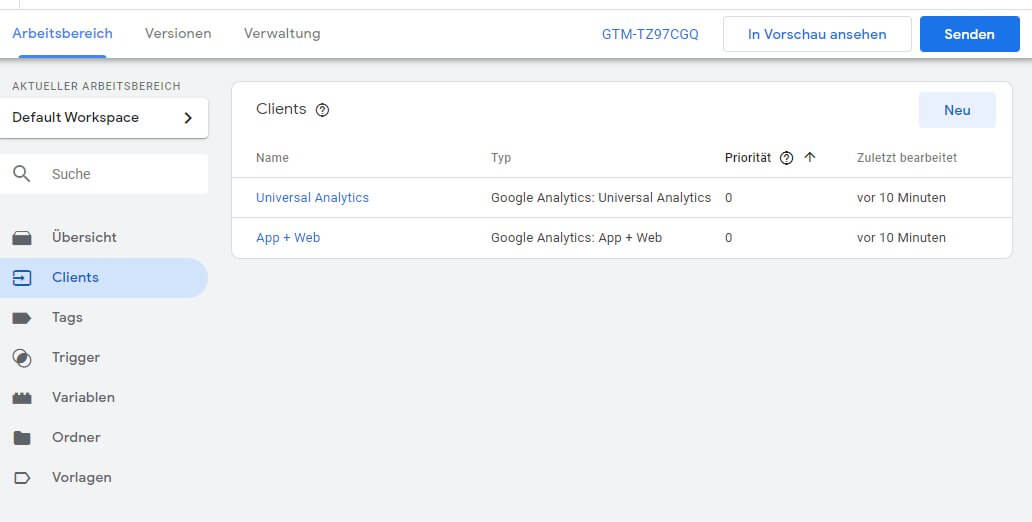Click the Neu button

tap(957, 110)
